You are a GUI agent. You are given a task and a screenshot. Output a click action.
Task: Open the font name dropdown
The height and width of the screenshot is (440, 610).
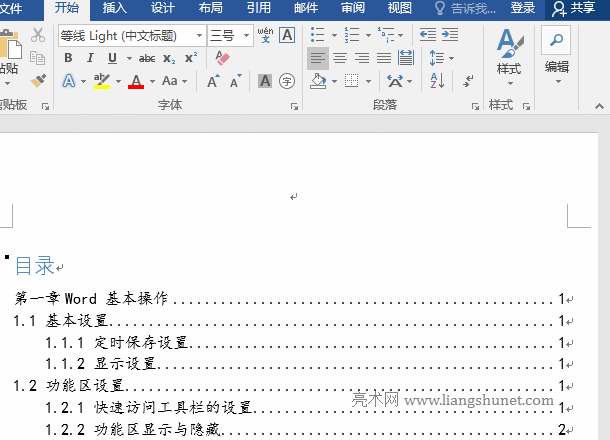tap(199, 35)
